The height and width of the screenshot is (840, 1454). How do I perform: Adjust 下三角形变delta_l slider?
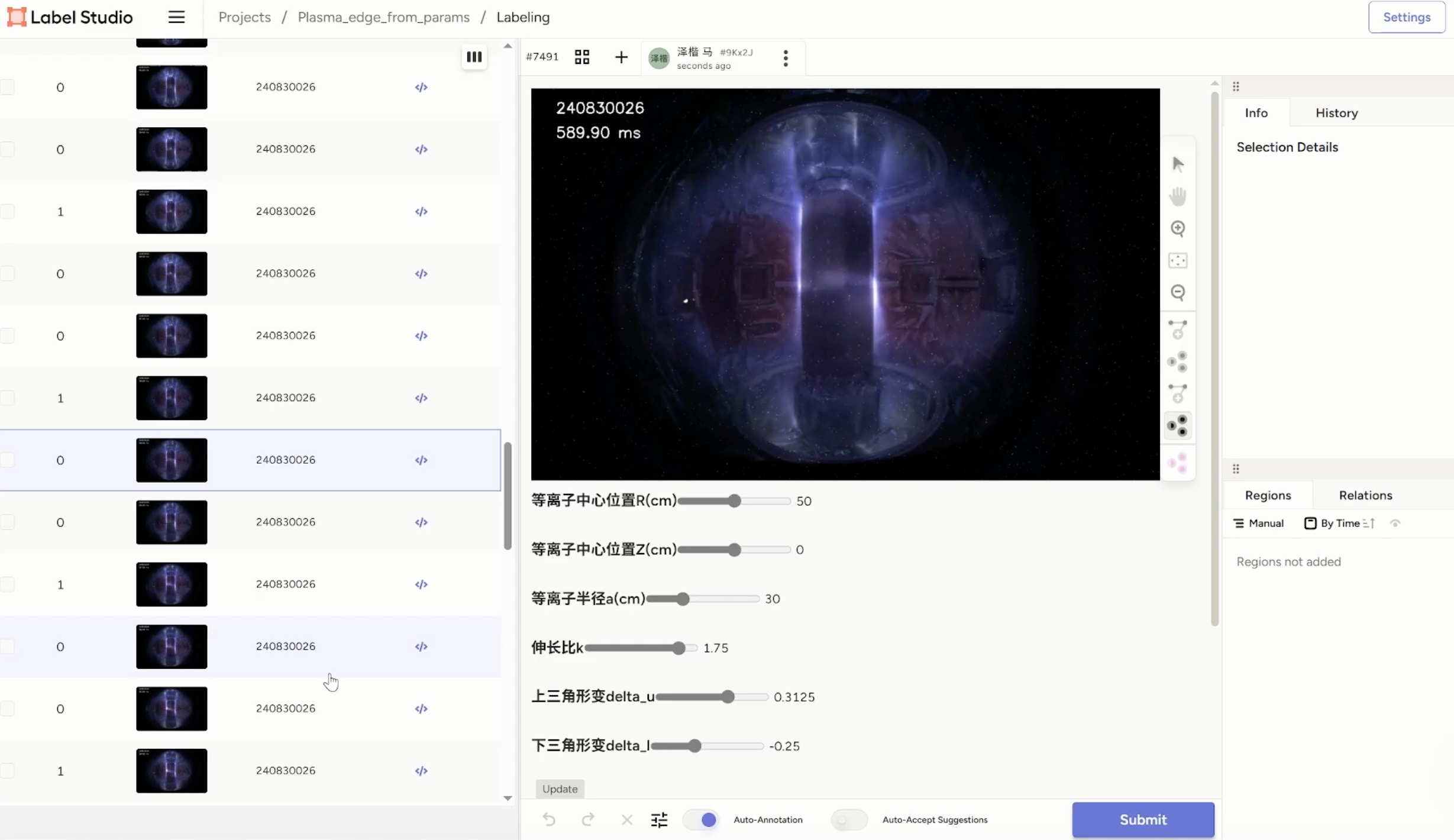[707, 747]
